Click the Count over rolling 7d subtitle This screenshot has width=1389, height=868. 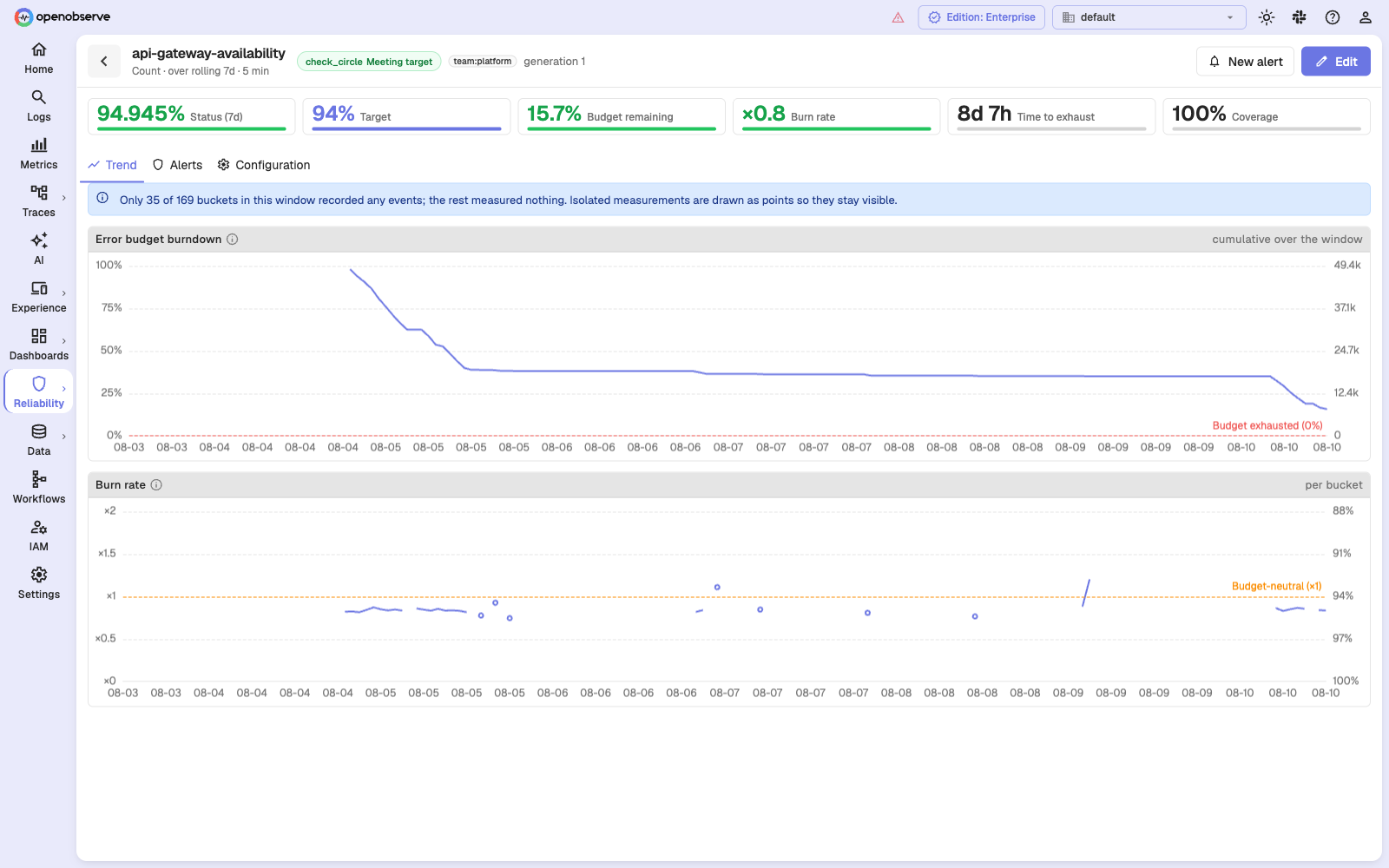(201, 71)
